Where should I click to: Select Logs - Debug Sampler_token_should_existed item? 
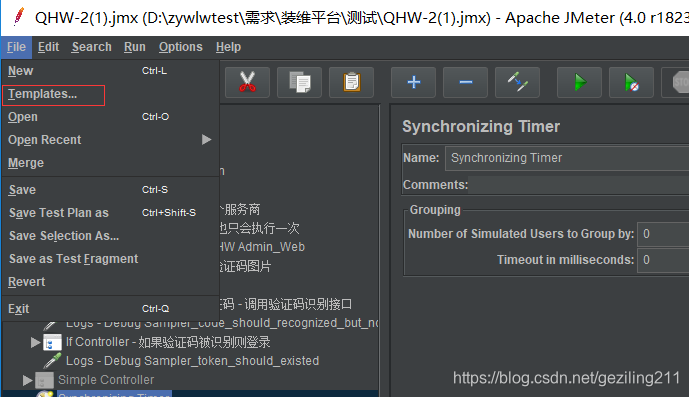click(x=192, y=361)
